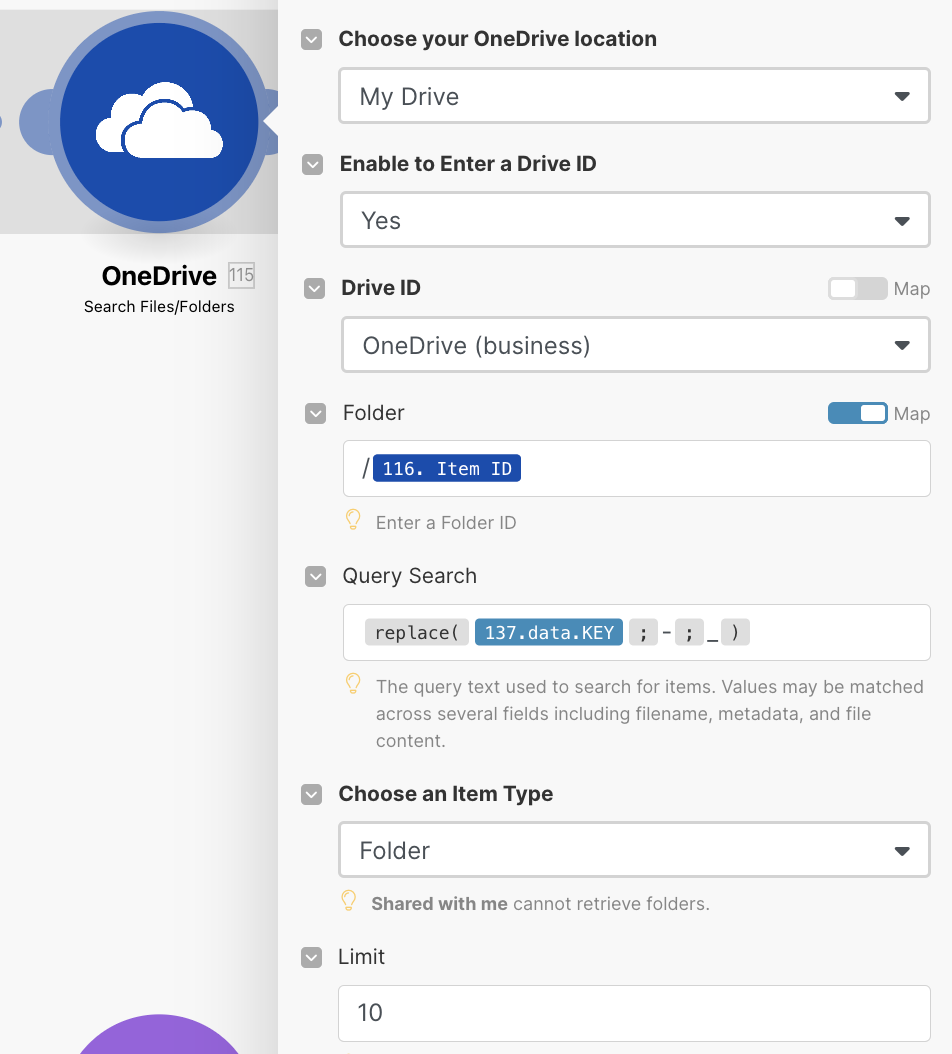Click the closing parenthesis token in Query Search

point(735,633)
